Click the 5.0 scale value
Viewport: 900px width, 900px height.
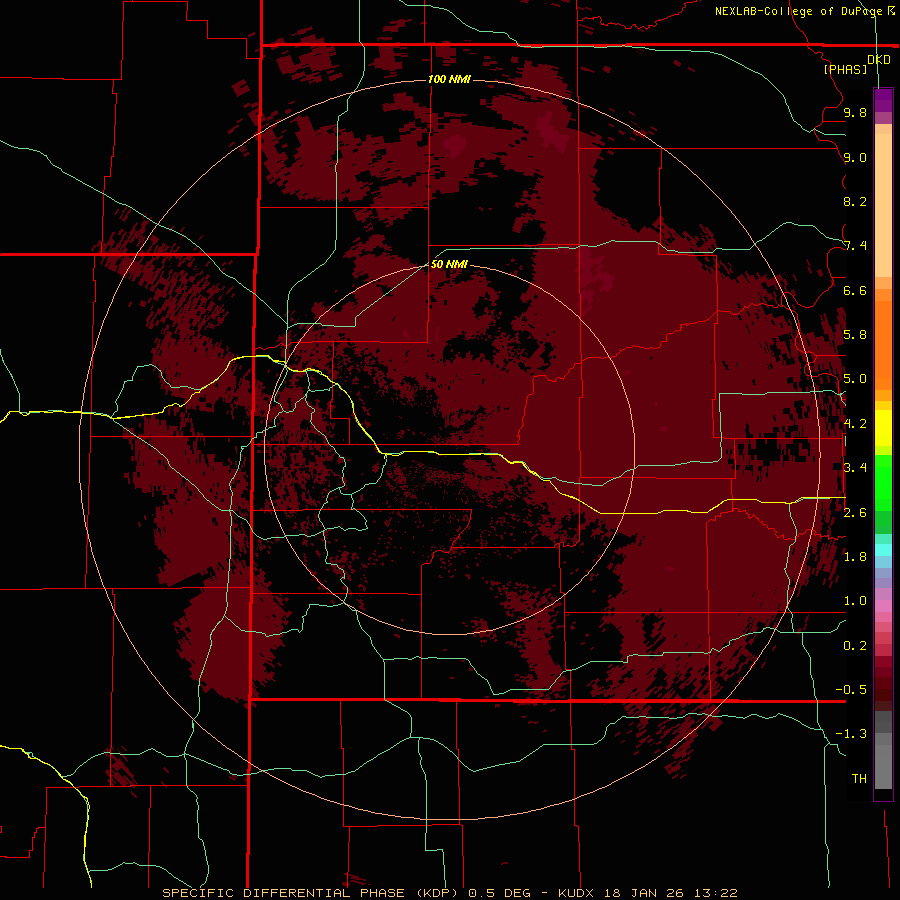pyautogui.click(x=855, y=379)
